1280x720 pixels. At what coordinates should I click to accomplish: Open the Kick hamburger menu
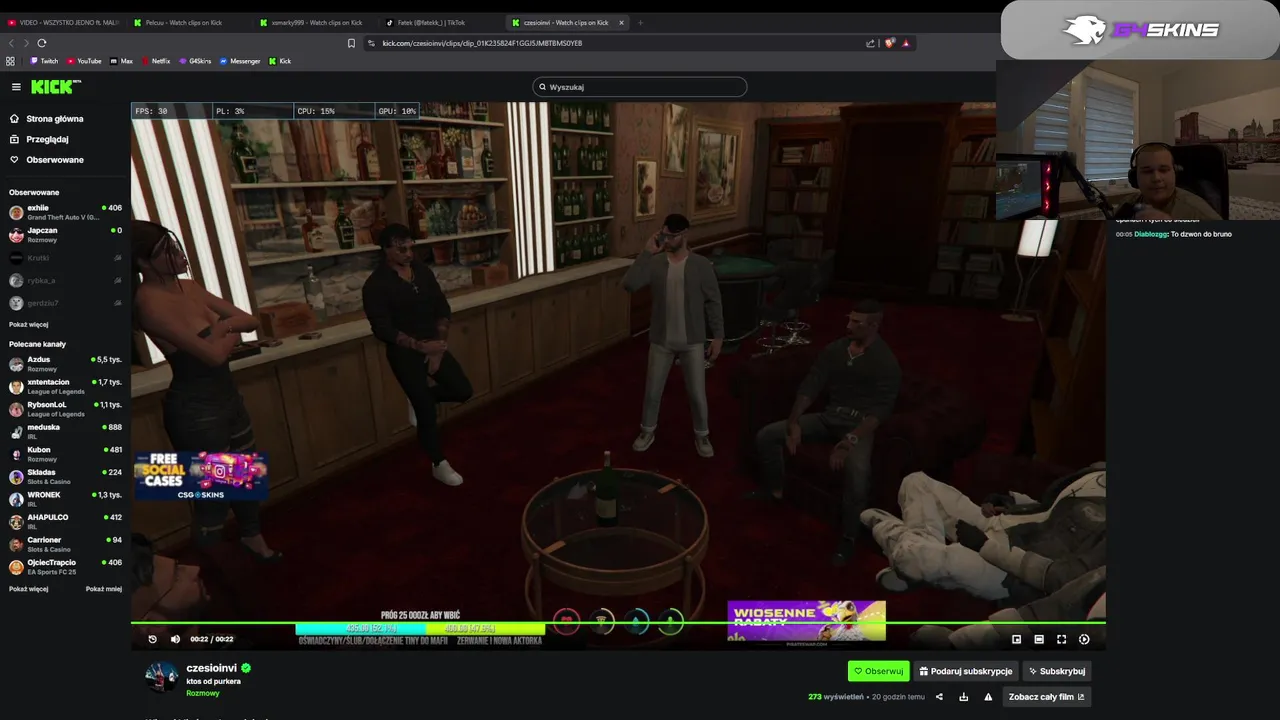pos(16,87)
